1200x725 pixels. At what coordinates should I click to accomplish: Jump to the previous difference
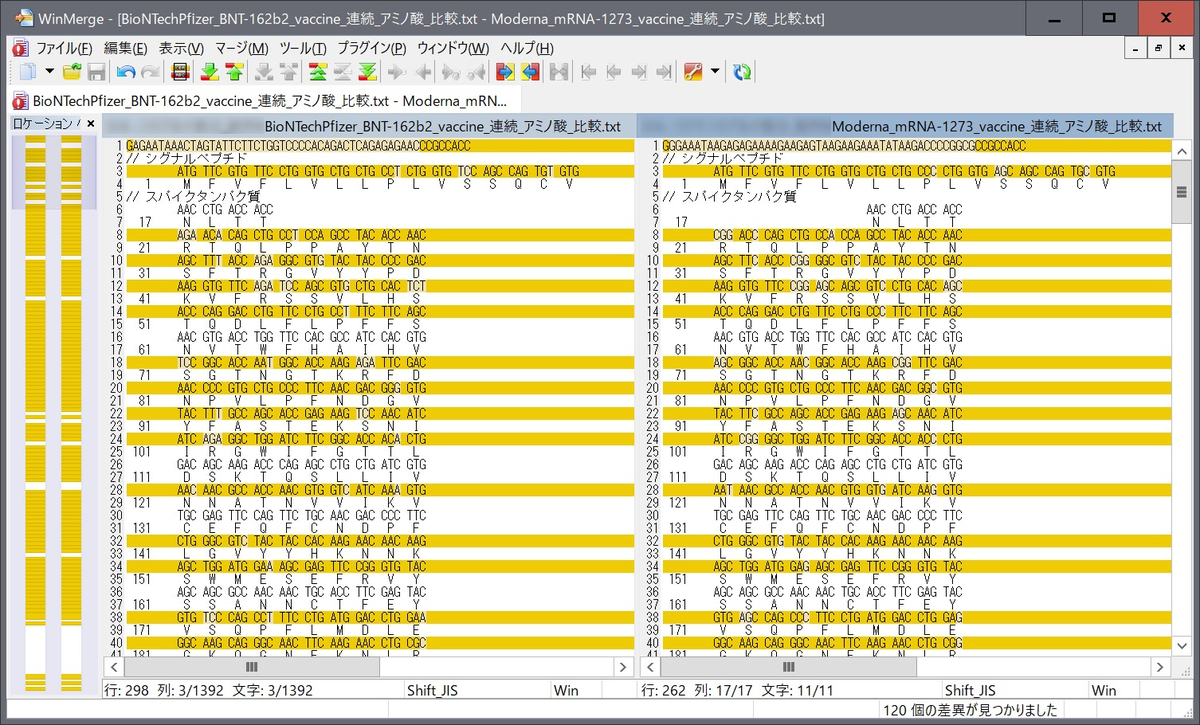(234, 72)
